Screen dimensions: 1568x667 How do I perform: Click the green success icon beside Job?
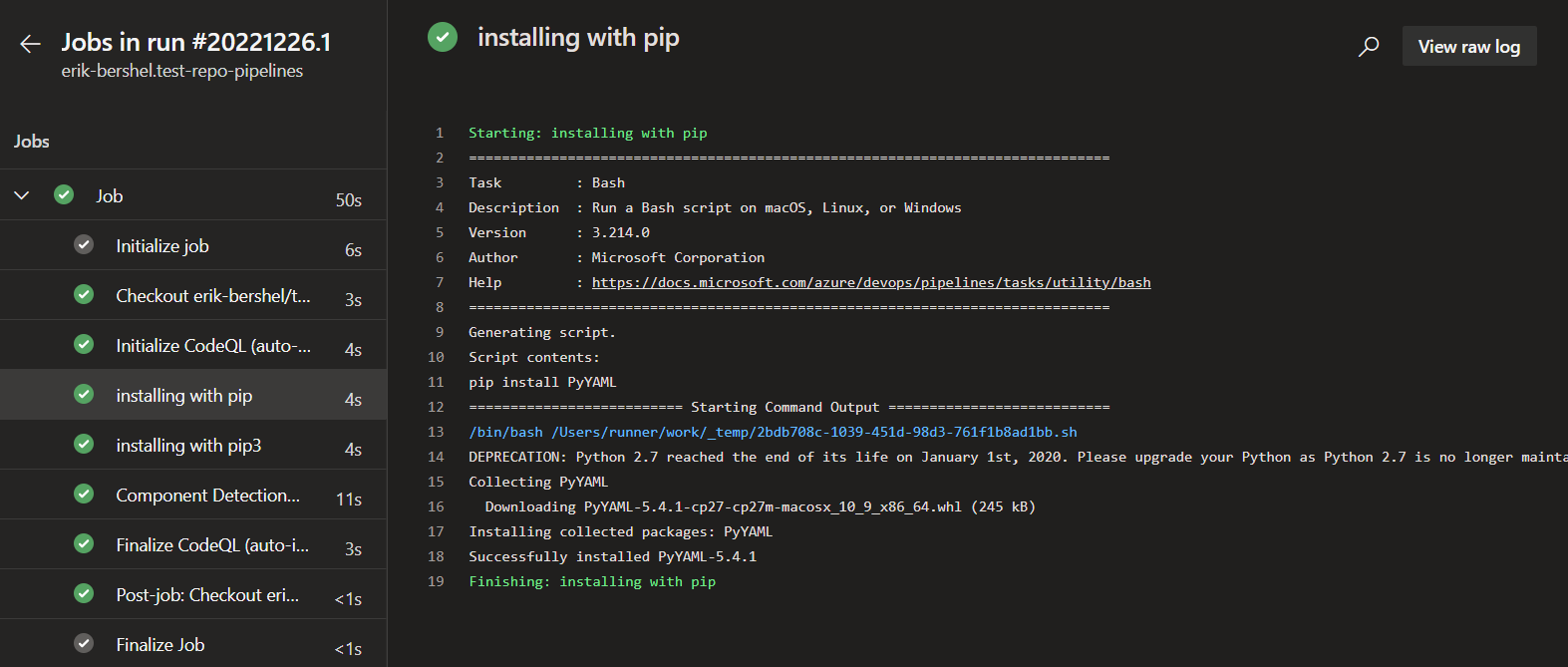[64, 194]
